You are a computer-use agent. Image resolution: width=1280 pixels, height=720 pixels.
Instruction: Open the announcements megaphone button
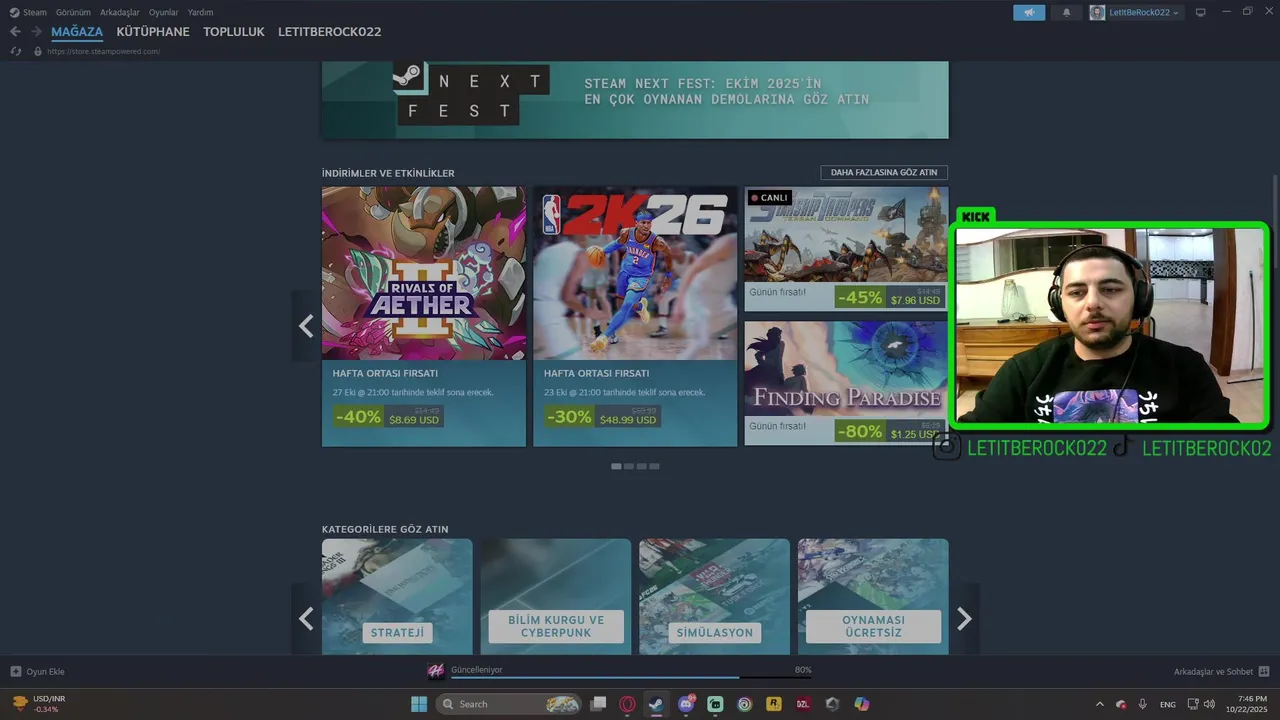(1029, 12)
